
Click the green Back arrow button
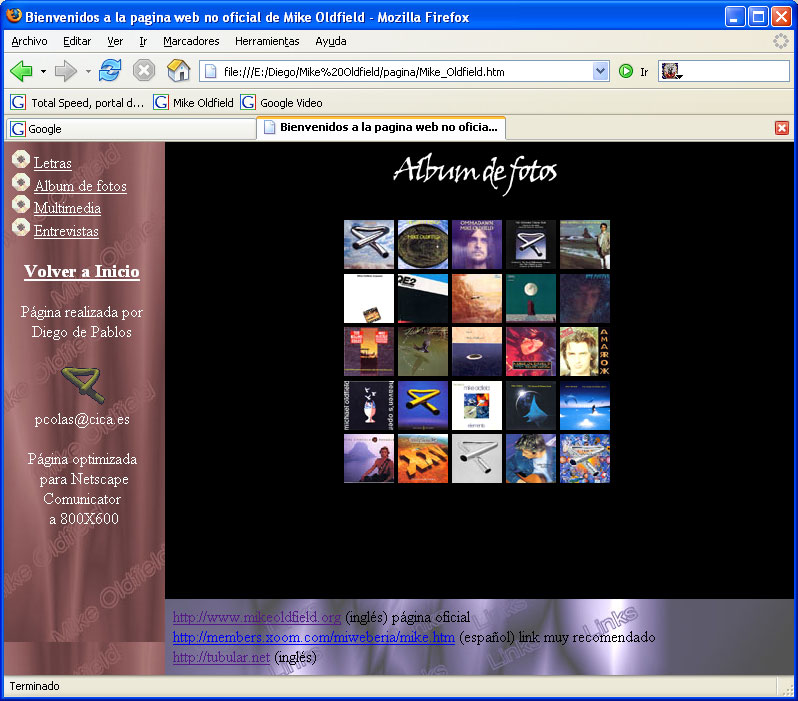(21, 71)
